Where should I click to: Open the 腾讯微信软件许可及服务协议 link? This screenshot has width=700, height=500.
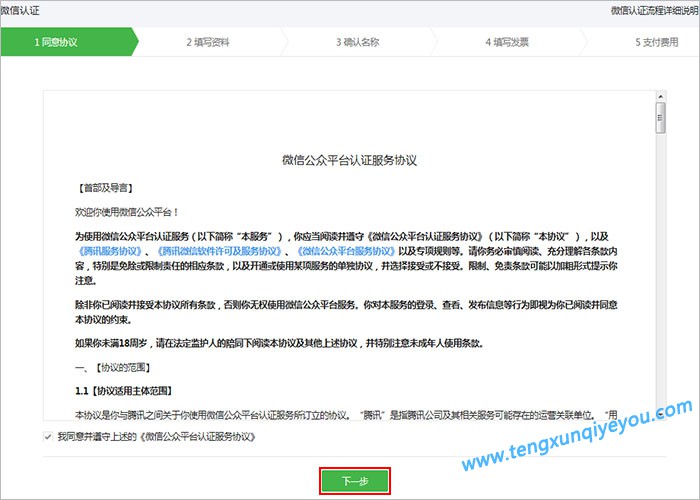tap(220, 251)
